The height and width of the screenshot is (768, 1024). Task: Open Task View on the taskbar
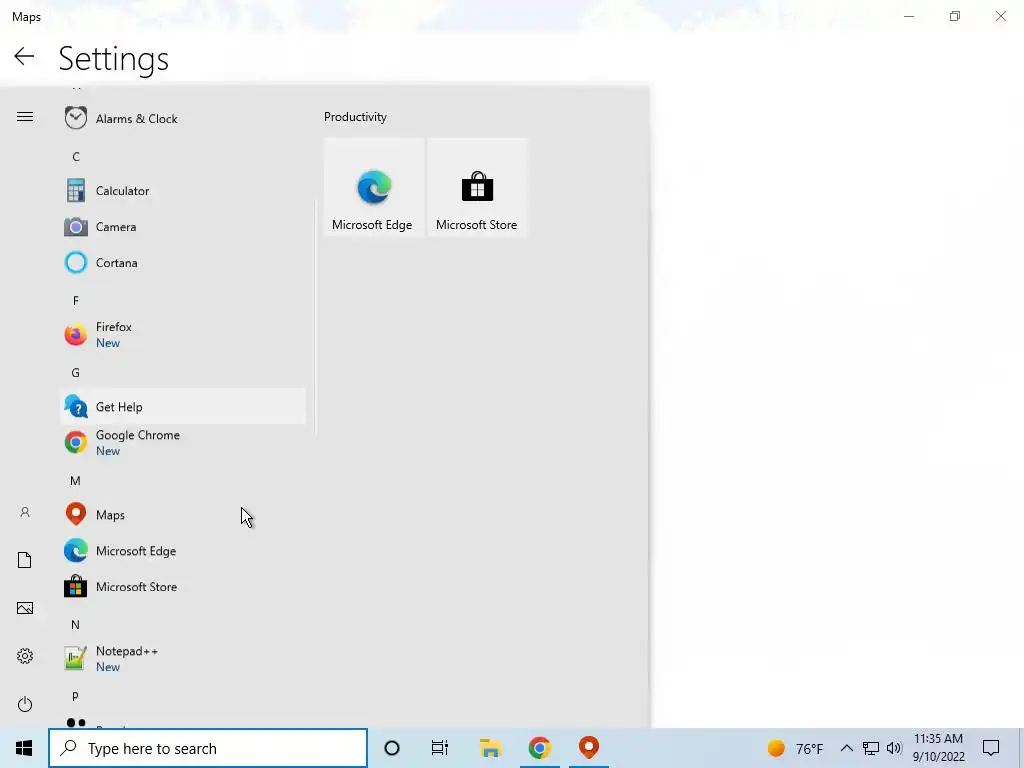click(x=440, y=748)
